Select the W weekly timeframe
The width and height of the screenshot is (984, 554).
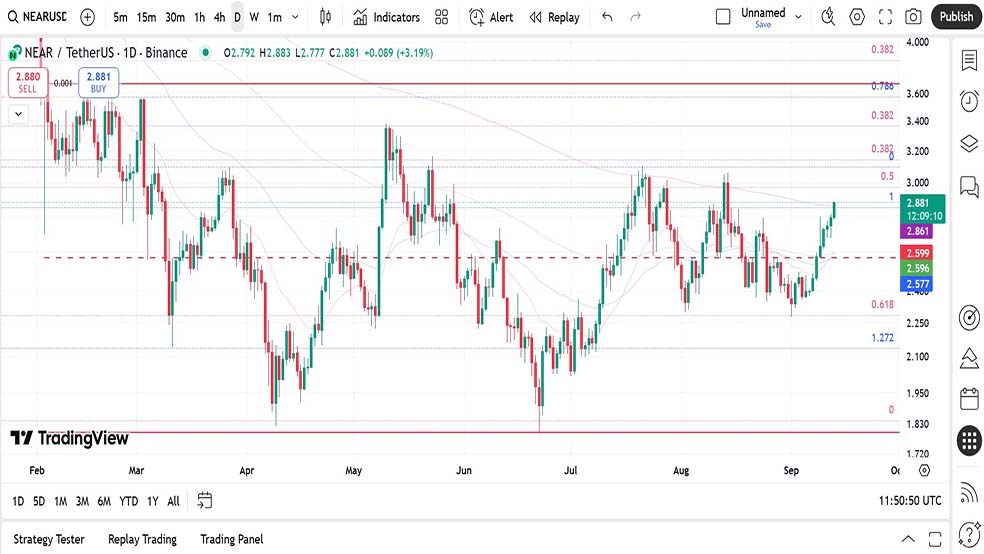pyautogui.click(x=254, y=17)
